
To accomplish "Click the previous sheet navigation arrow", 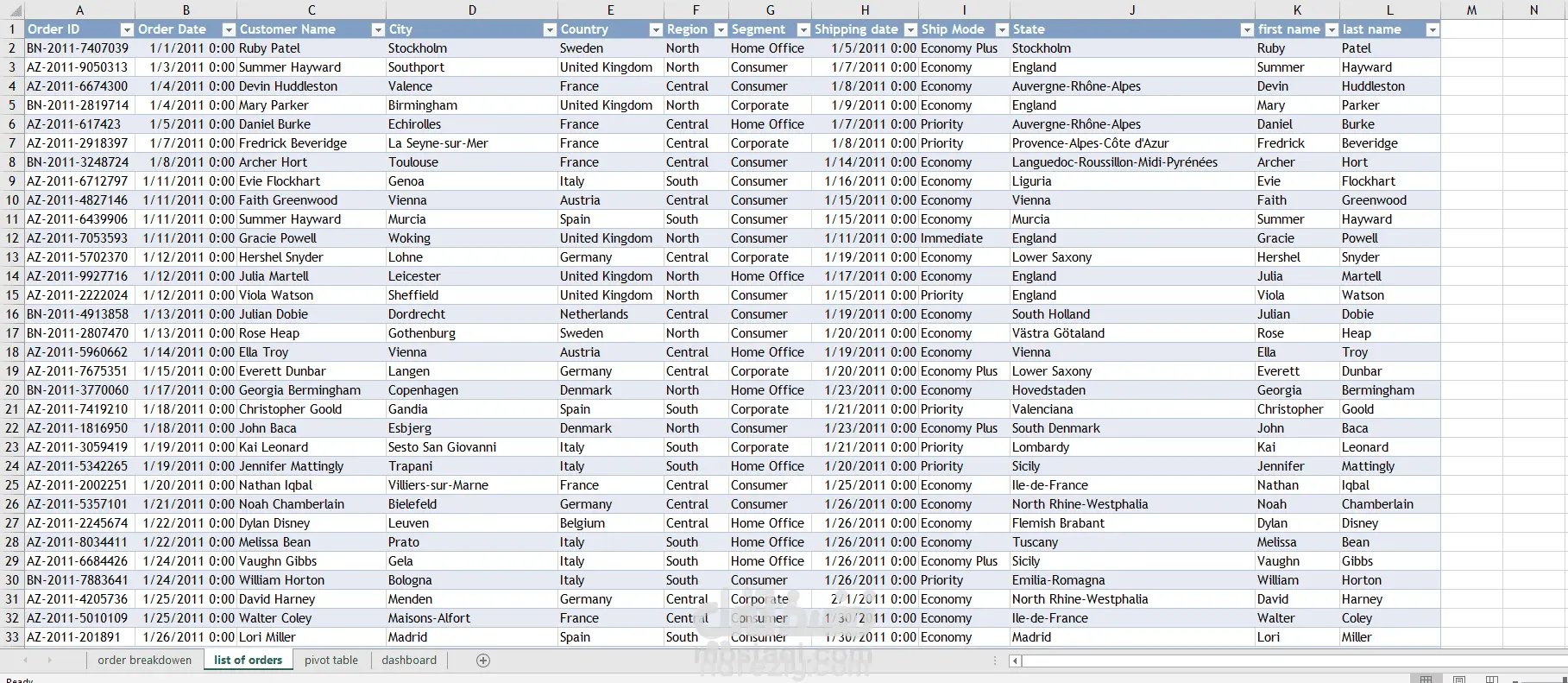I will pos(25,660).
